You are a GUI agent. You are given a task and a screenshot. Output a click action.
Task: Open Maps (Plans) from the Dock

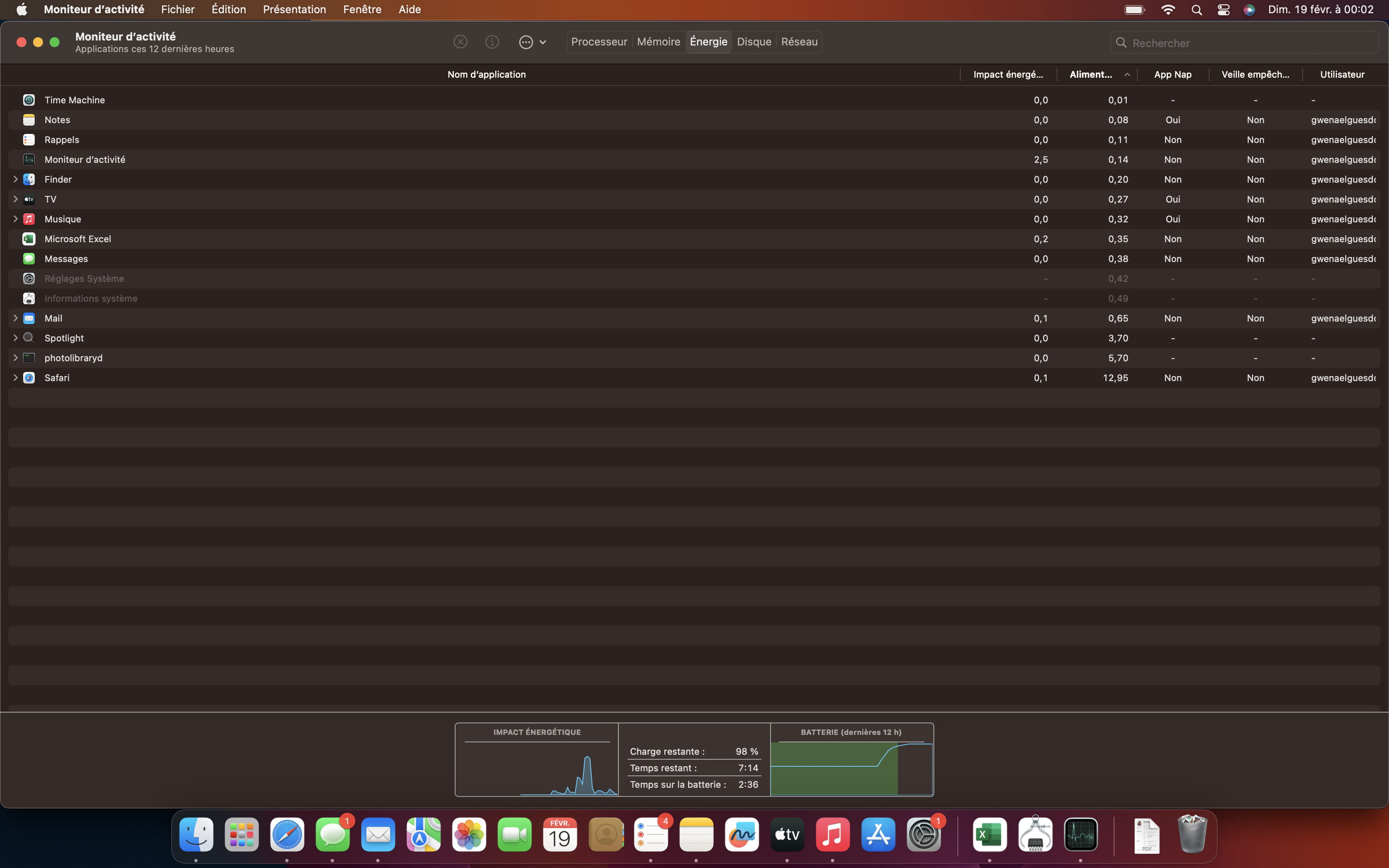(424, 834)
